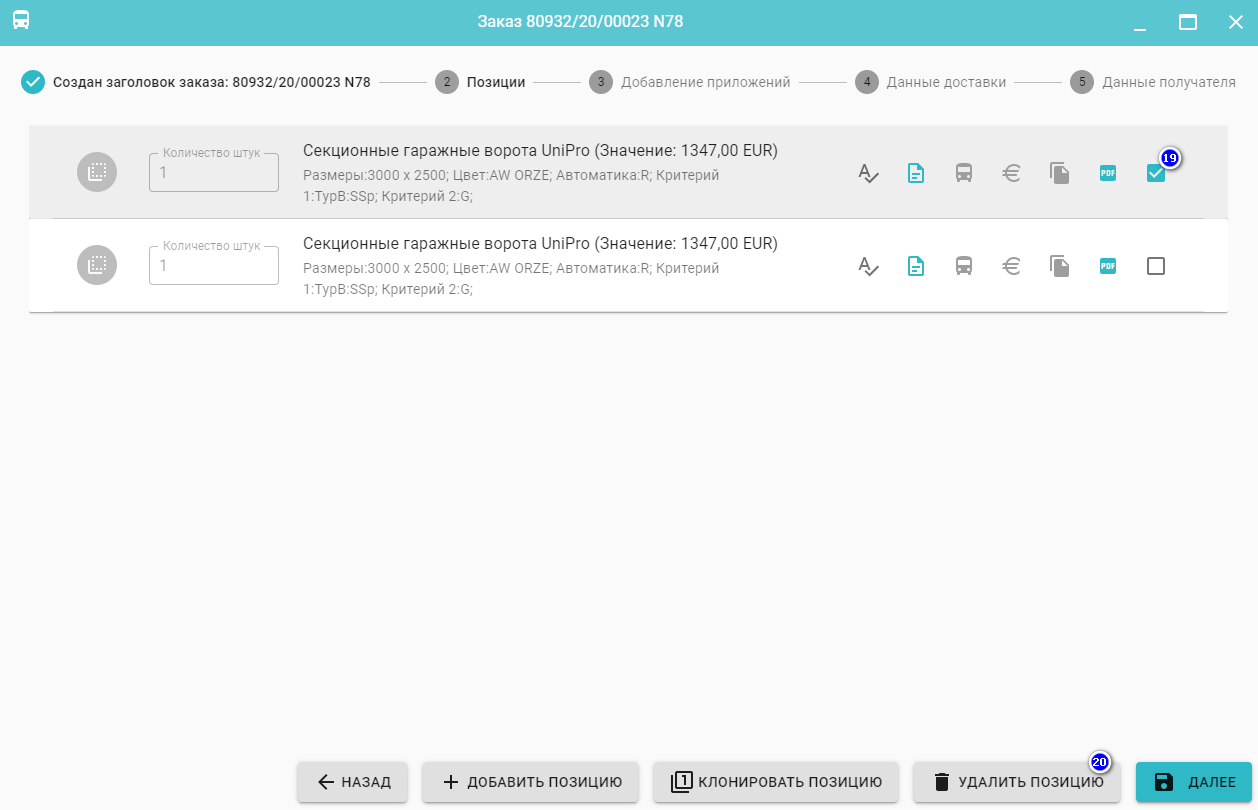Image resolution: width=1258 pixels, height=810 pixels.
Task: Click the euro price icon in first row
Action: 1012,173
